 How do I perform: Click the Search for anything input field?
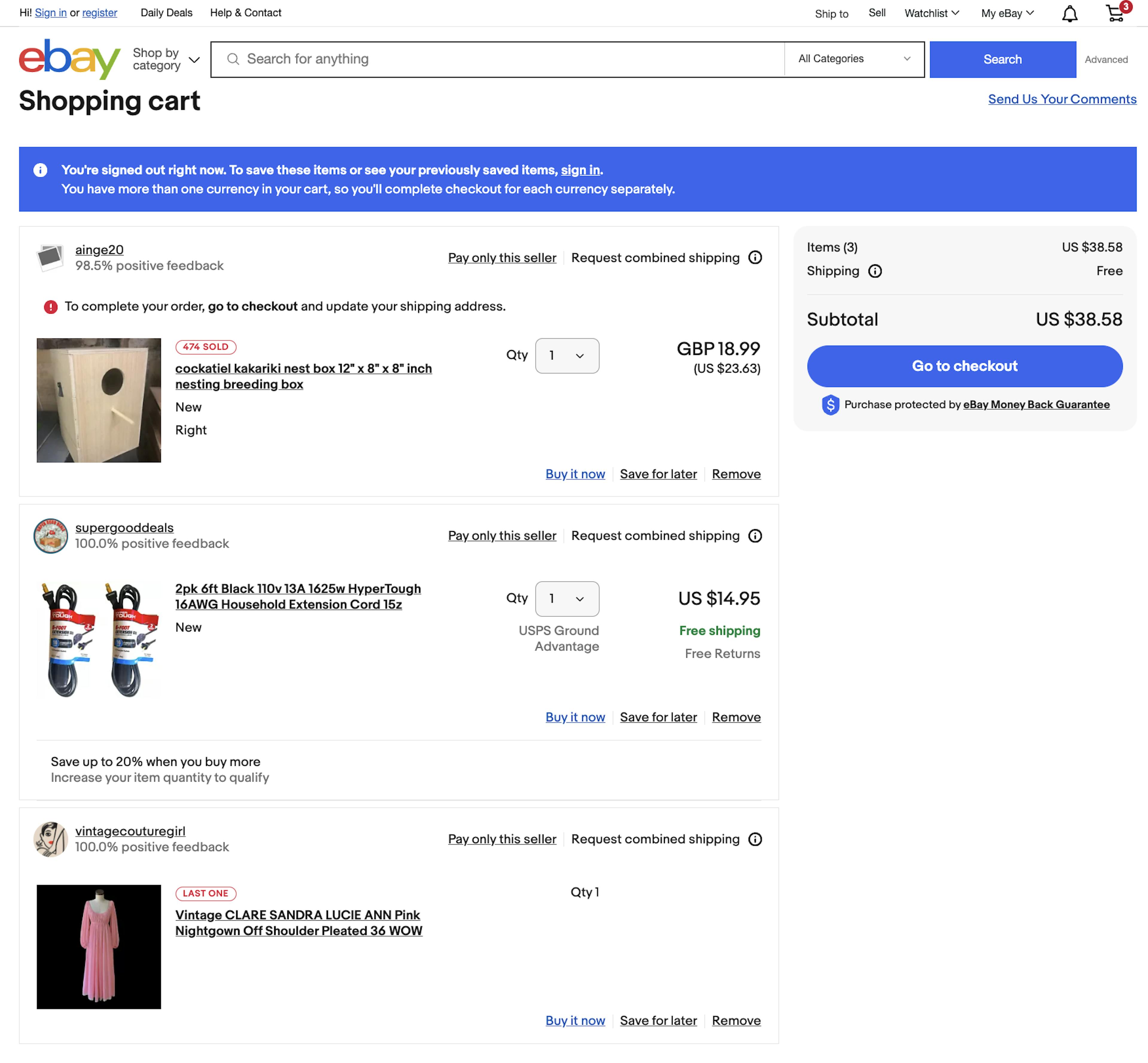[460, 59]
